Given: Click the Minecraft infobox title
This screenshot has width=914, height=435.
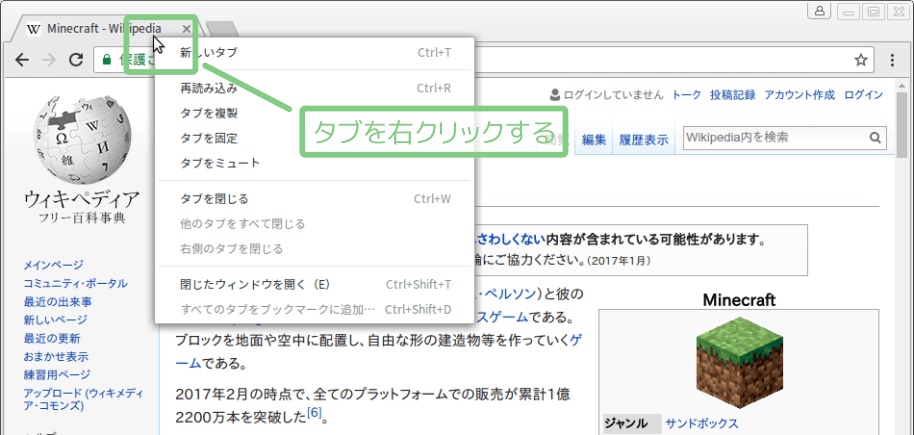Looking at the screenshot, I should click(x=739, y=300).
